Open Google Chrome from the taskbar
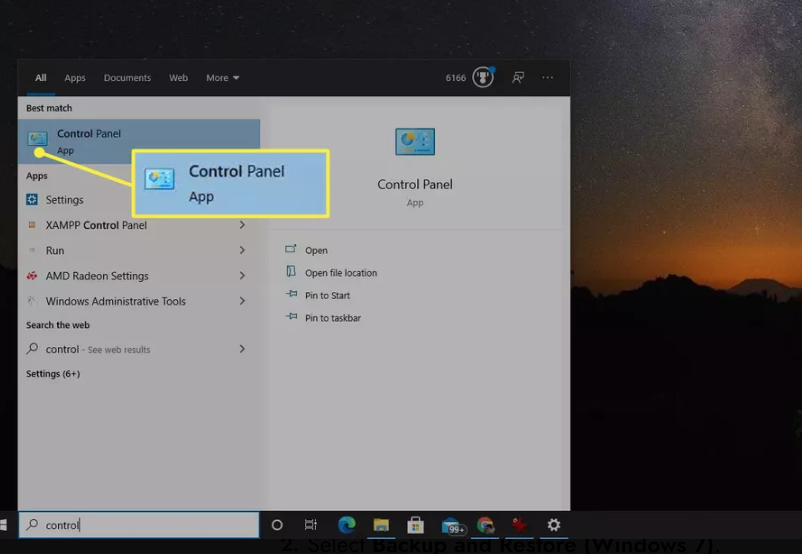 [486, 525]
